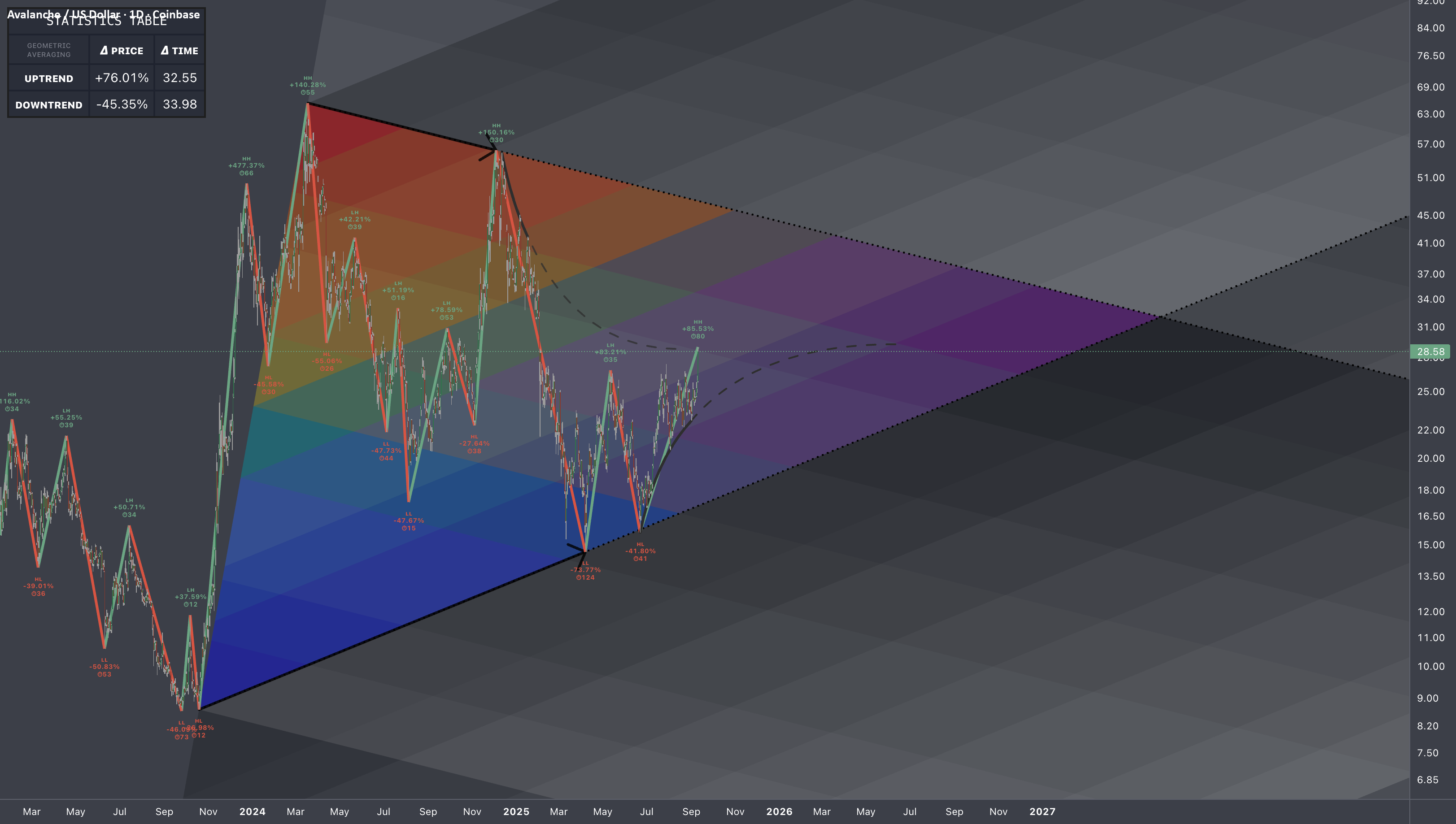Click the GEOMETRIC AVERAGING header cell

point(49,50)
